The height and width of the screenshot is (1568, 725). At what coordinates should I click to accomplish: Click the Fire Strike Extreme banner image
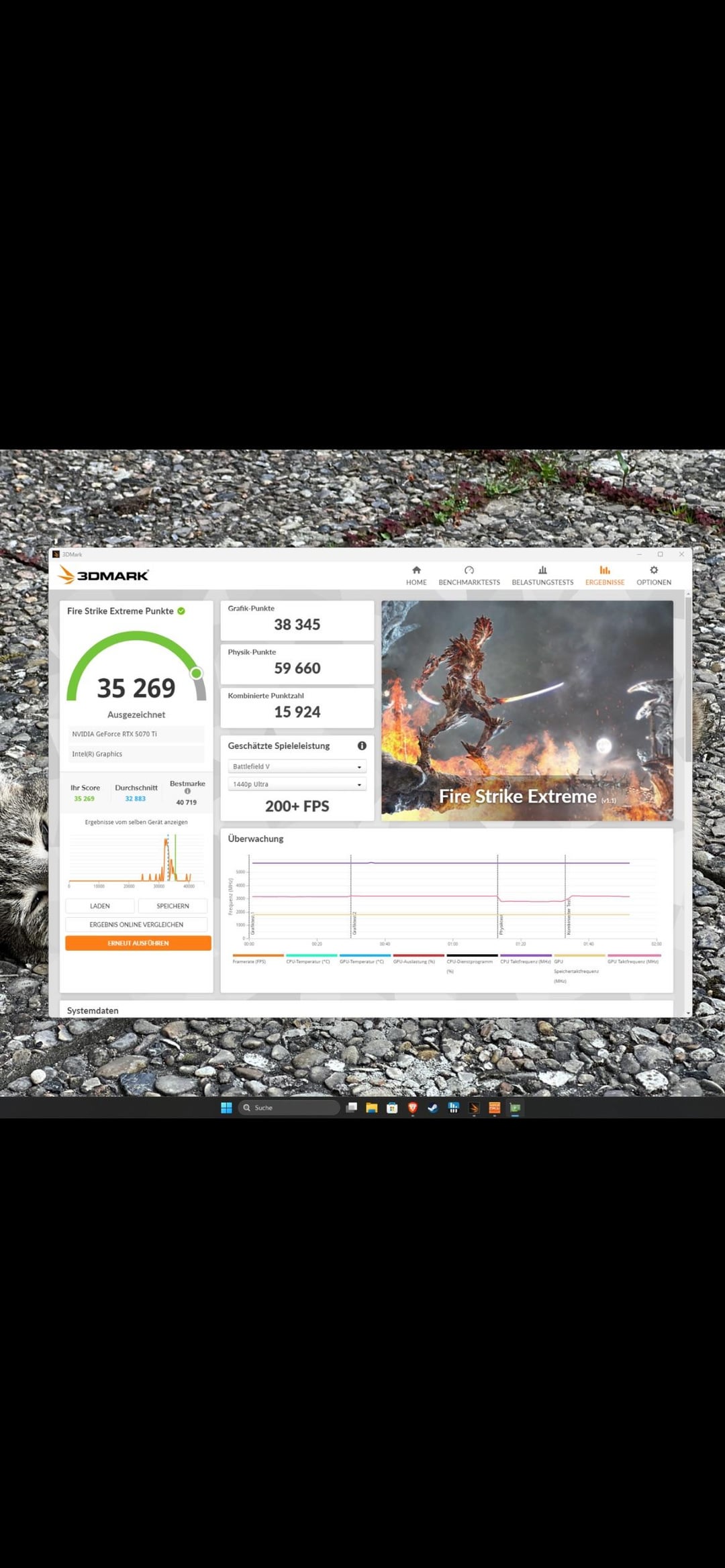pyautogui.click(x=527, y=711)
